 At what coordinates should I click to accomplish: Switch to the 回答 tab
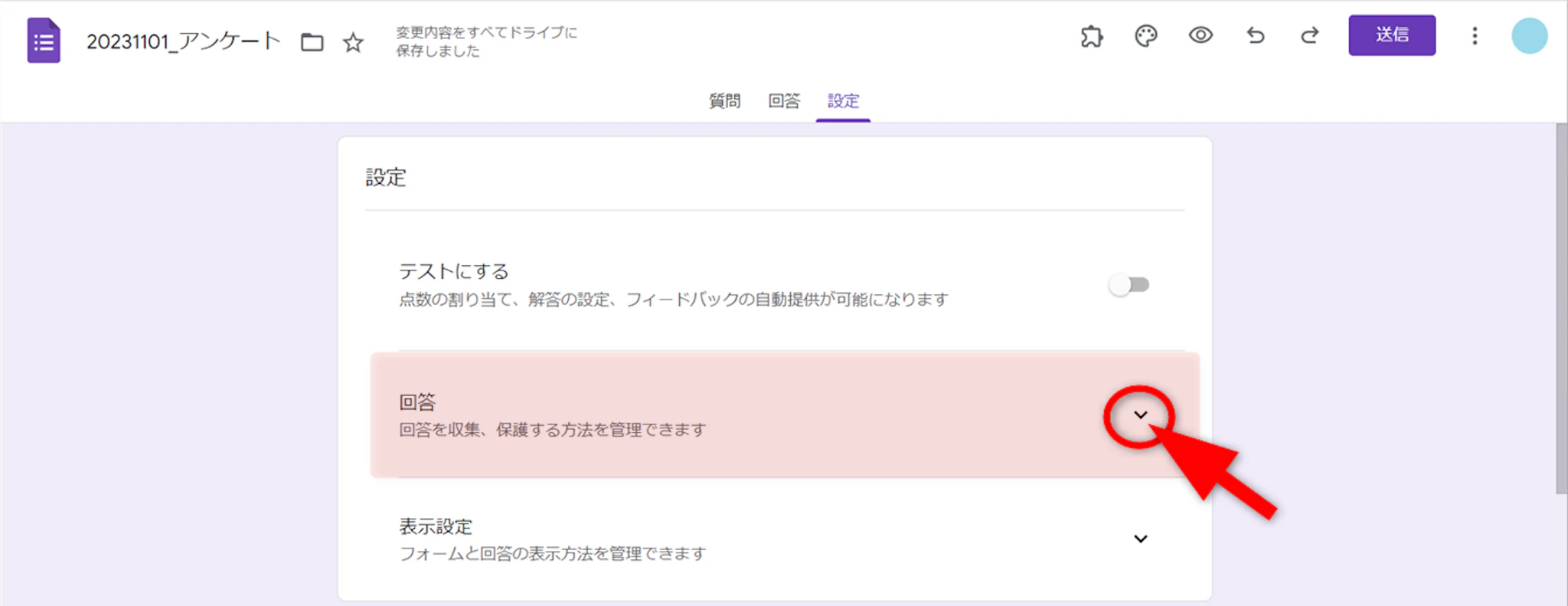click(x=784, y=101)
